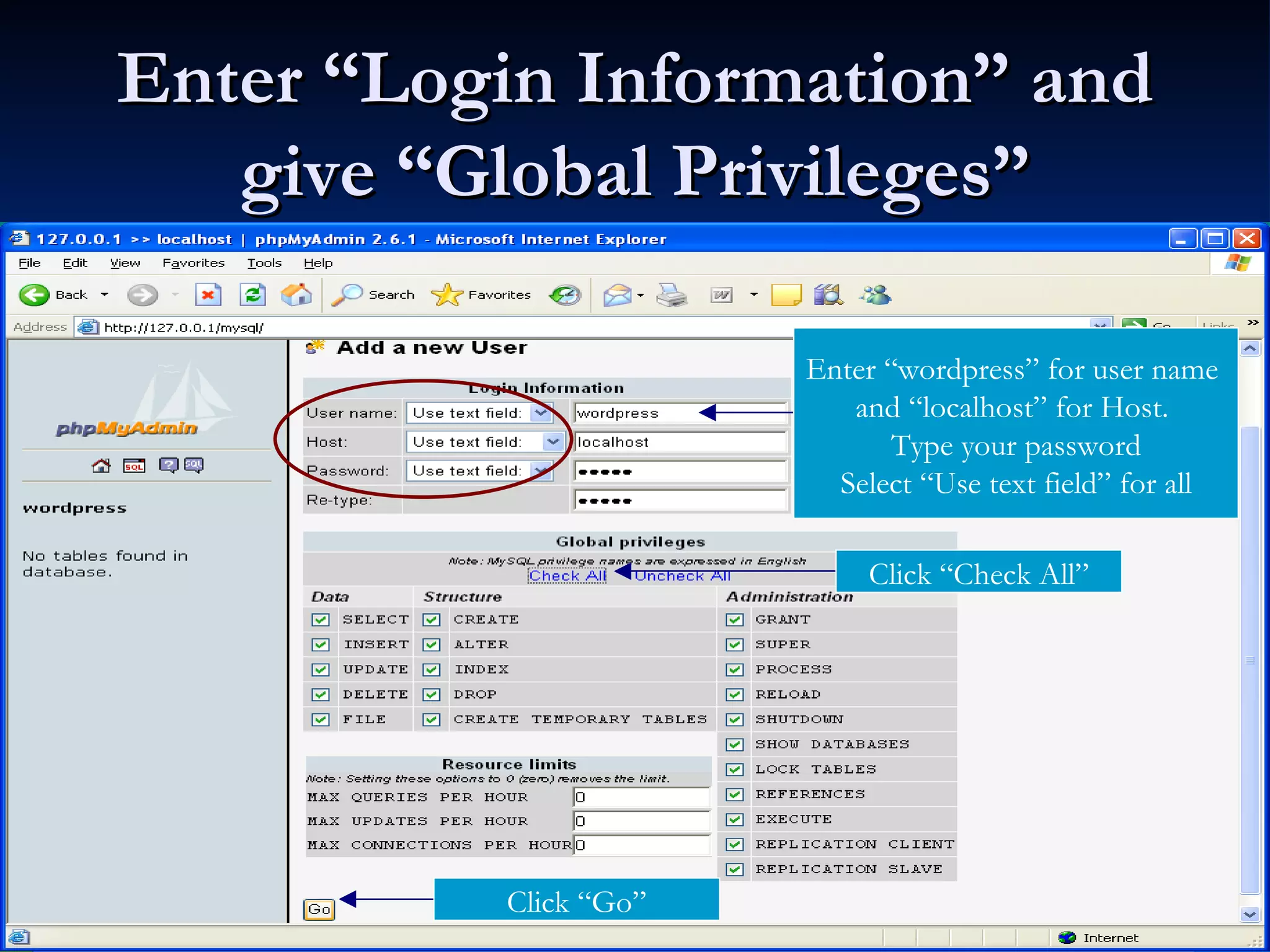Viewport: 1270px width, 952px height.
Task: Toggle the SUPER privilege checkbox
Action: pyautogui.click(x=735, y=645)
